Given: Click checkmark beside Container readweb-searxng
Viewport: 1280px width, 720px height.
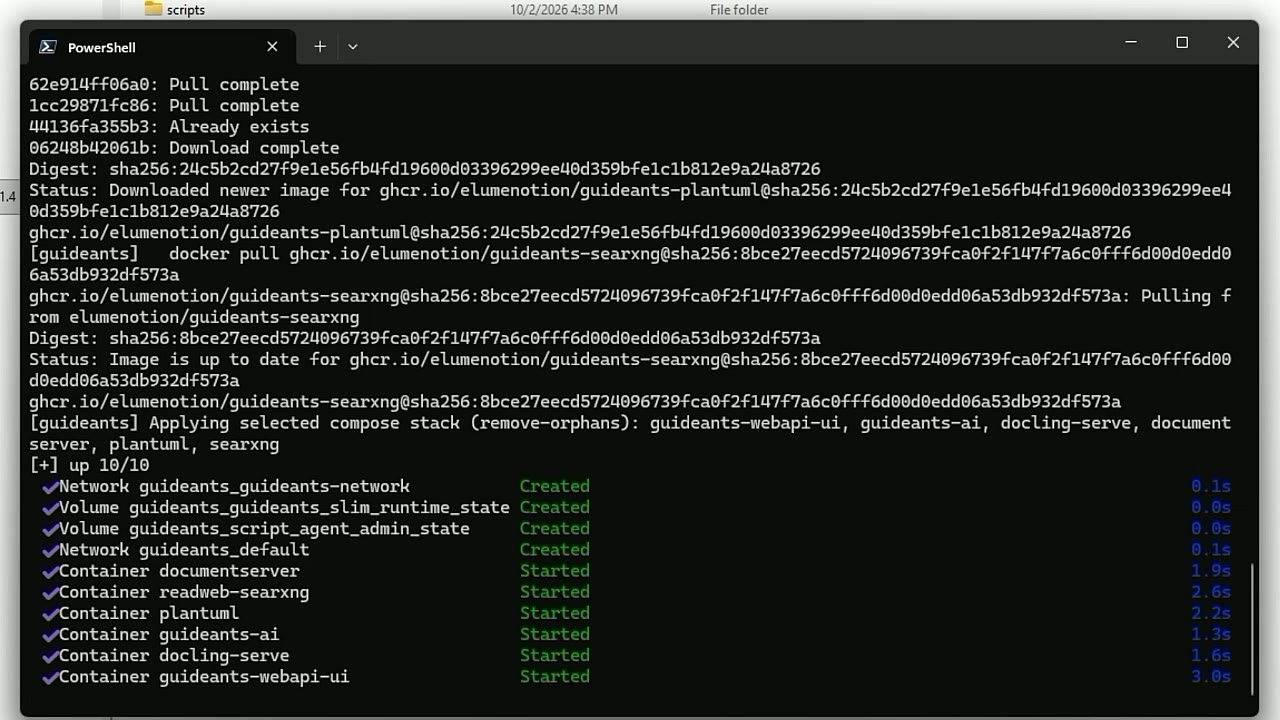Looking at the screenshot, I should (x=50, y=593).
